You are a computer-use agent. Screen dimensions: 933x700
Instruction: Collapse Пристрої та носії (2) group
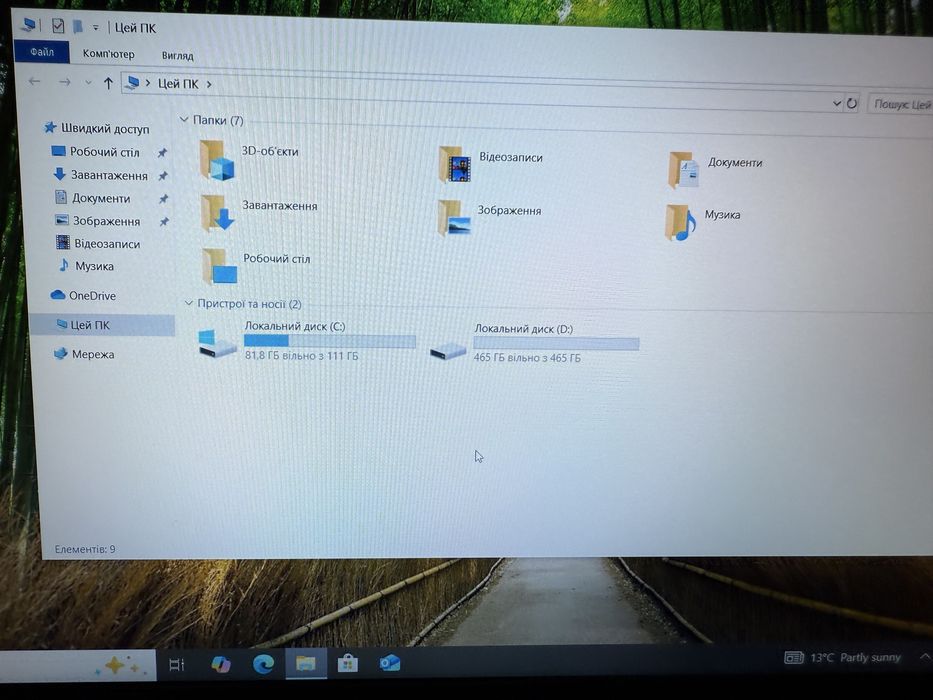point(189,303)
